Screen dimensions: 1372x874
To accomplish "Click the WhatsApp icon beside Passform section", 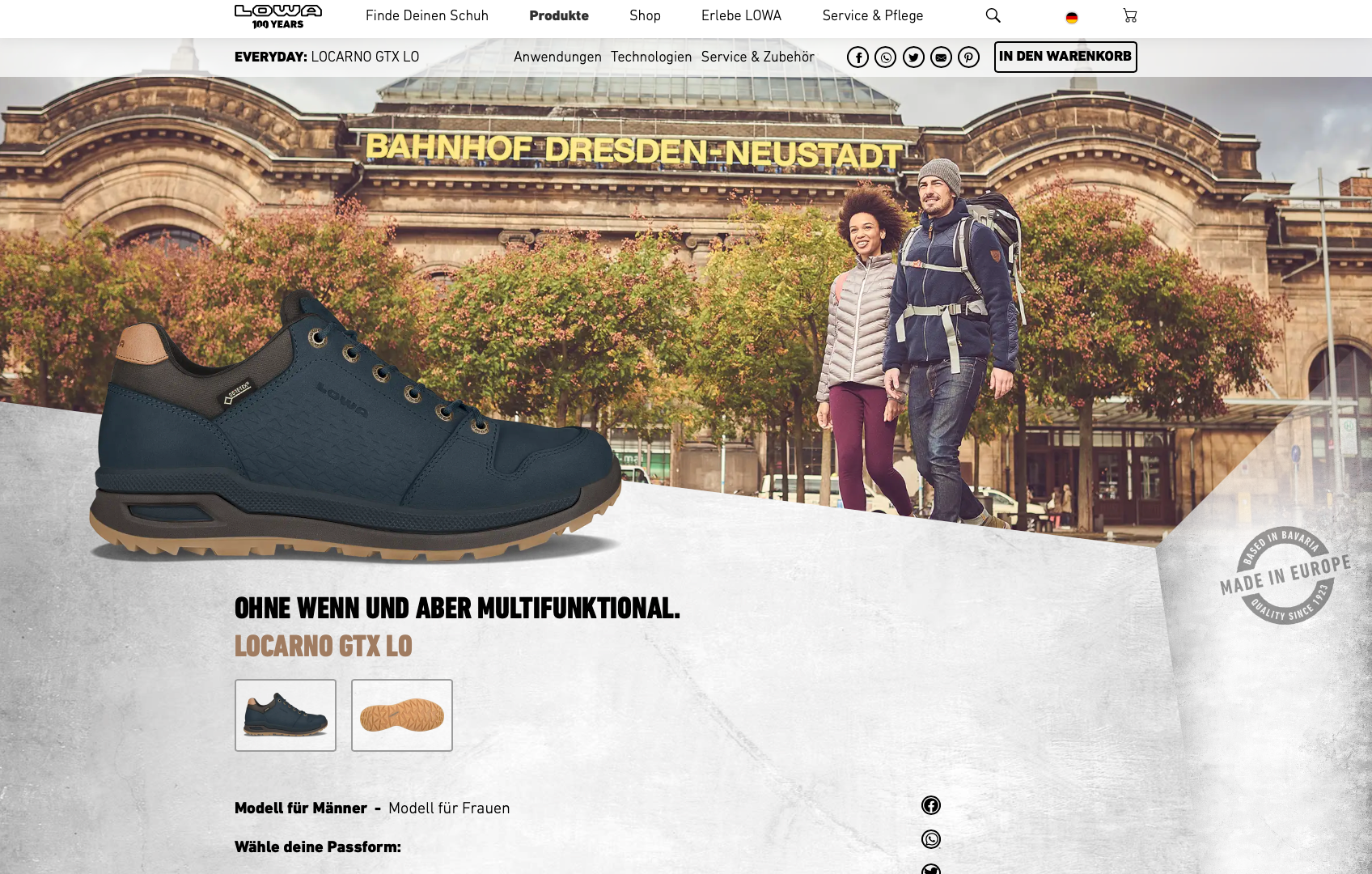I will pos(931,839).
